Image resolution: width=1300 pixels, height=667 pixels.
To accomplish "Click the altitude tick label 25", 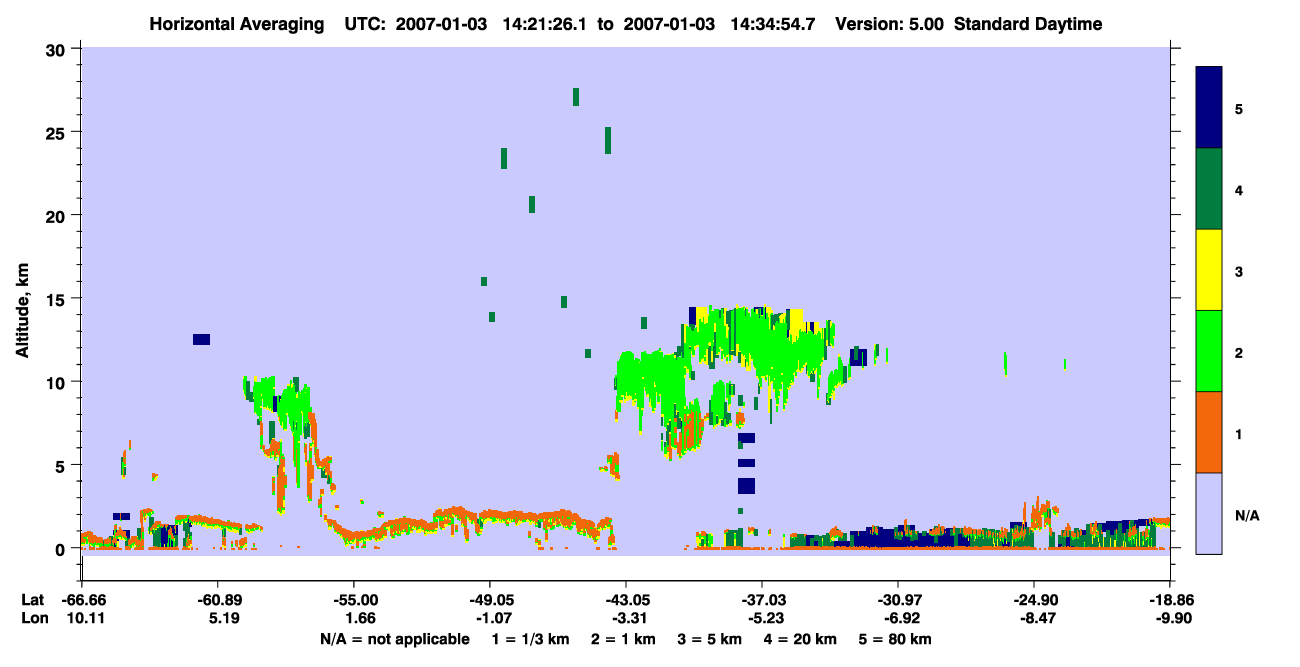I will pos(58,132).
